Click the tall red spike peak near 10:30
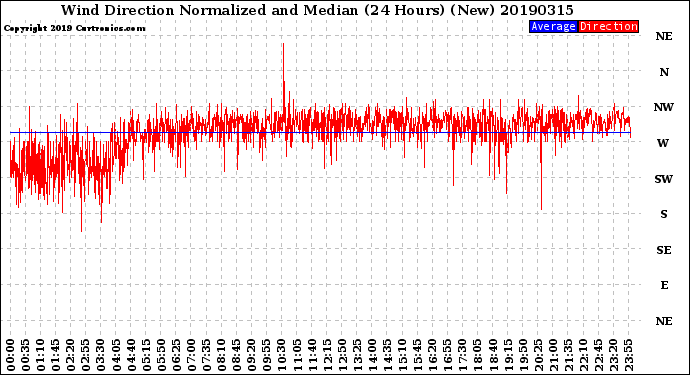Image resolution: width=690 pixels, height=375 pixels. 283,44
